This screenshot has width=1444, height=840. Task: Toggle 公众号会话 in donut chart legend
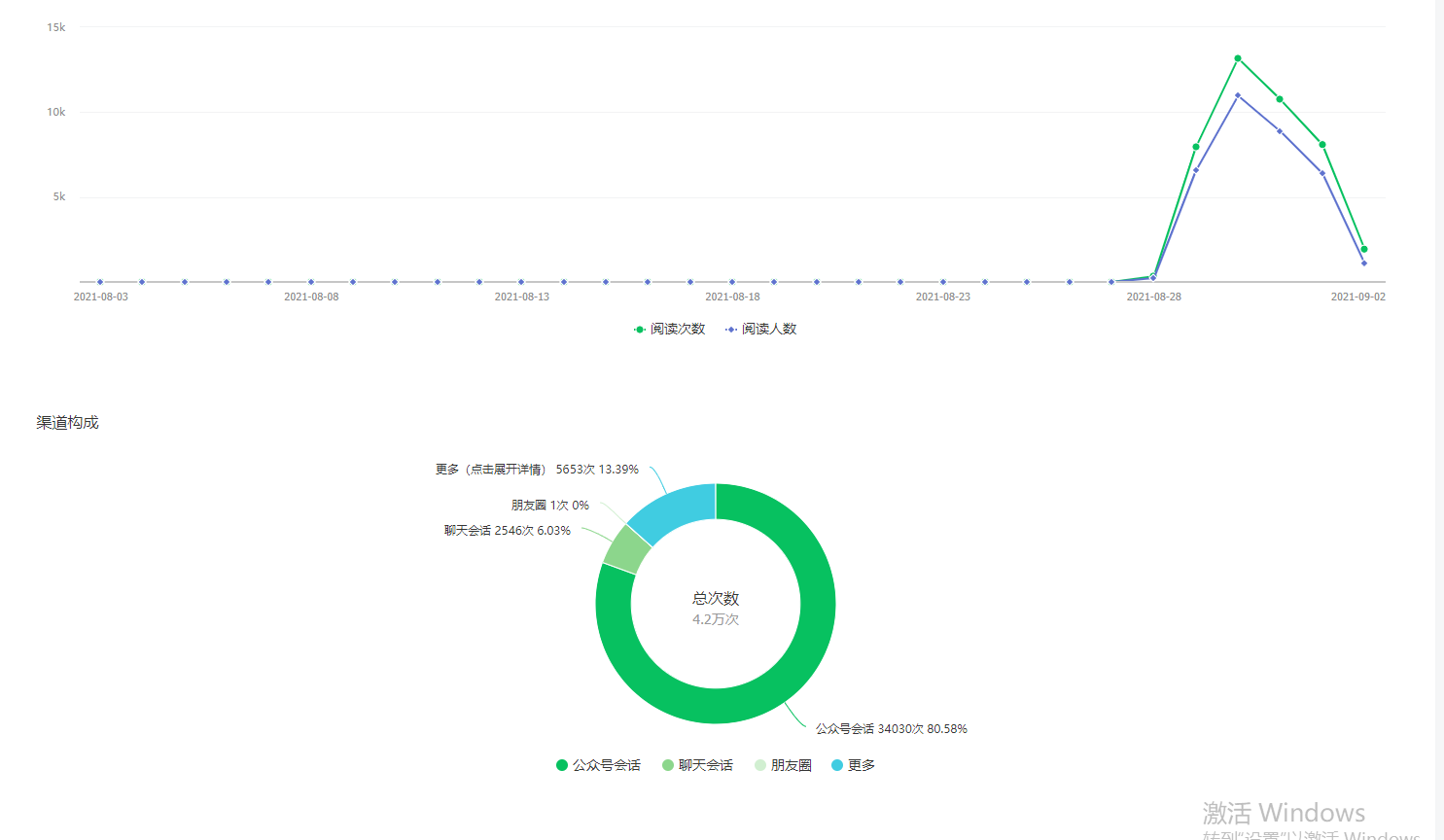[598, 766]
